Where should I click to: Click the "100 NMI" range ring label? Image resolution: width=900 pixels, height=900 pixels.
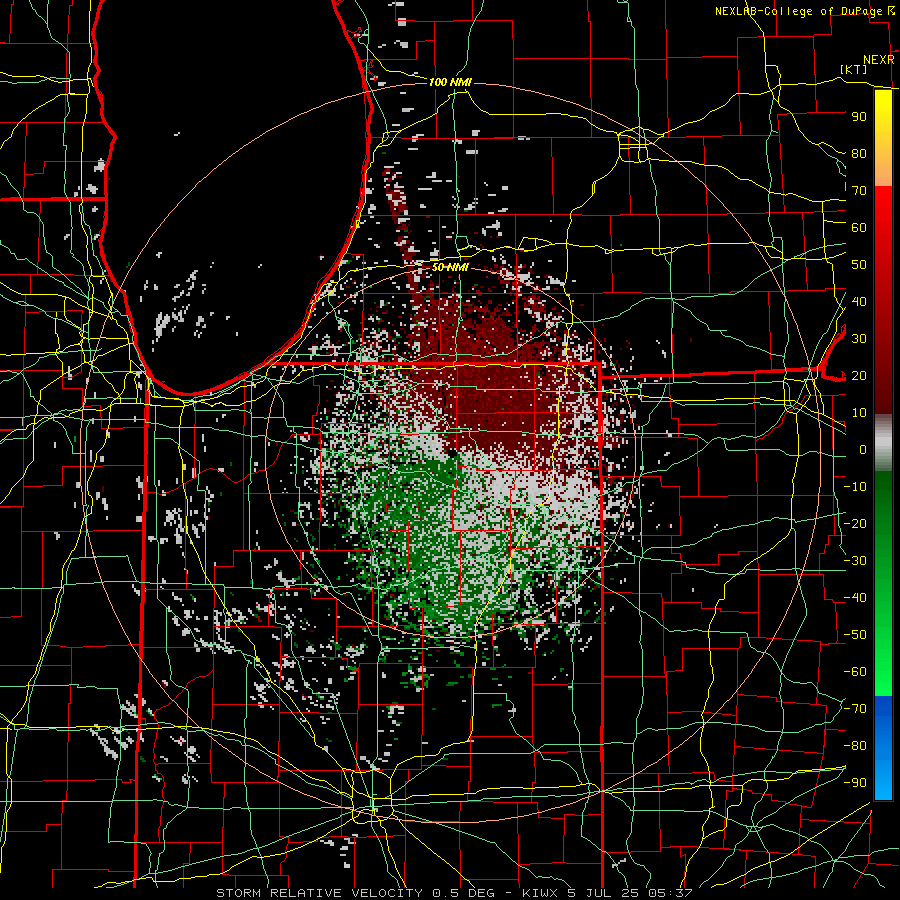(450, 82)
